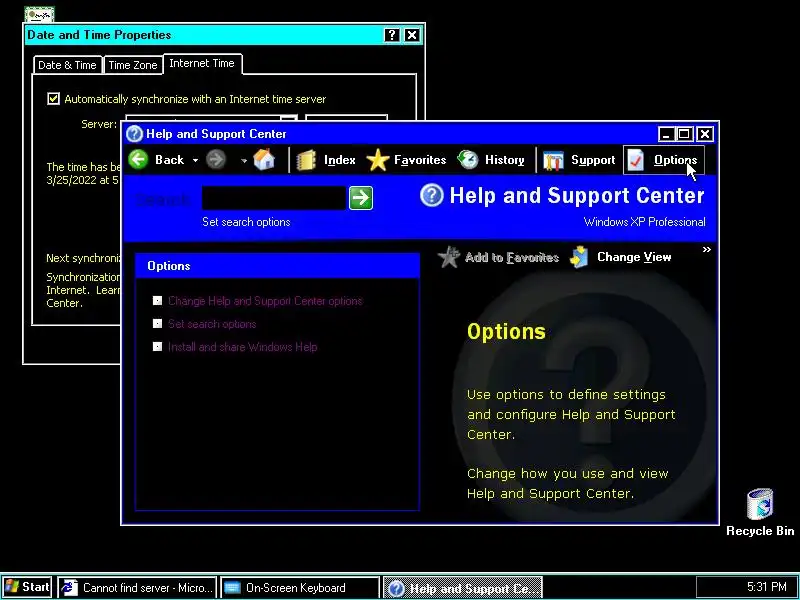The width and height of the screenshot is (800, 600).
Task: Switch to the Date & Time tab
Action: pos(67,65)
